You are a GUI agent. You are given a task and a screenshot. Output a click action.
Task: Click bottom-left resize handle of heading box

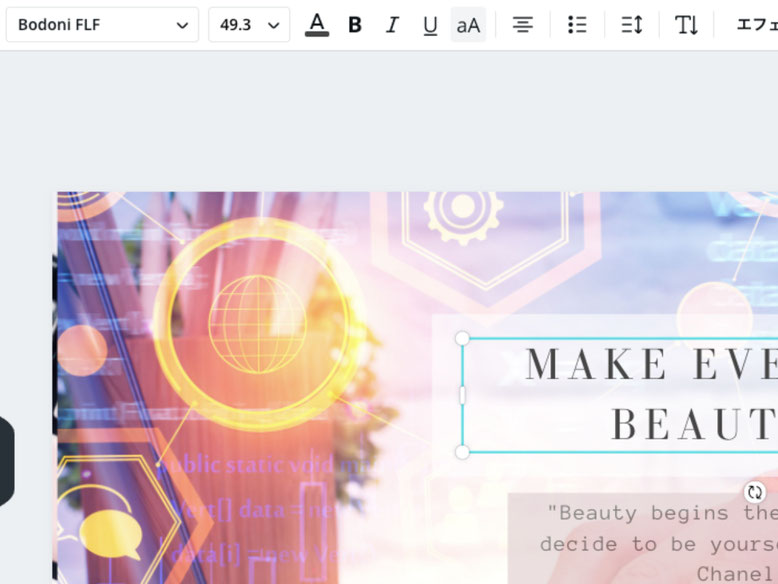coord(462,452)
